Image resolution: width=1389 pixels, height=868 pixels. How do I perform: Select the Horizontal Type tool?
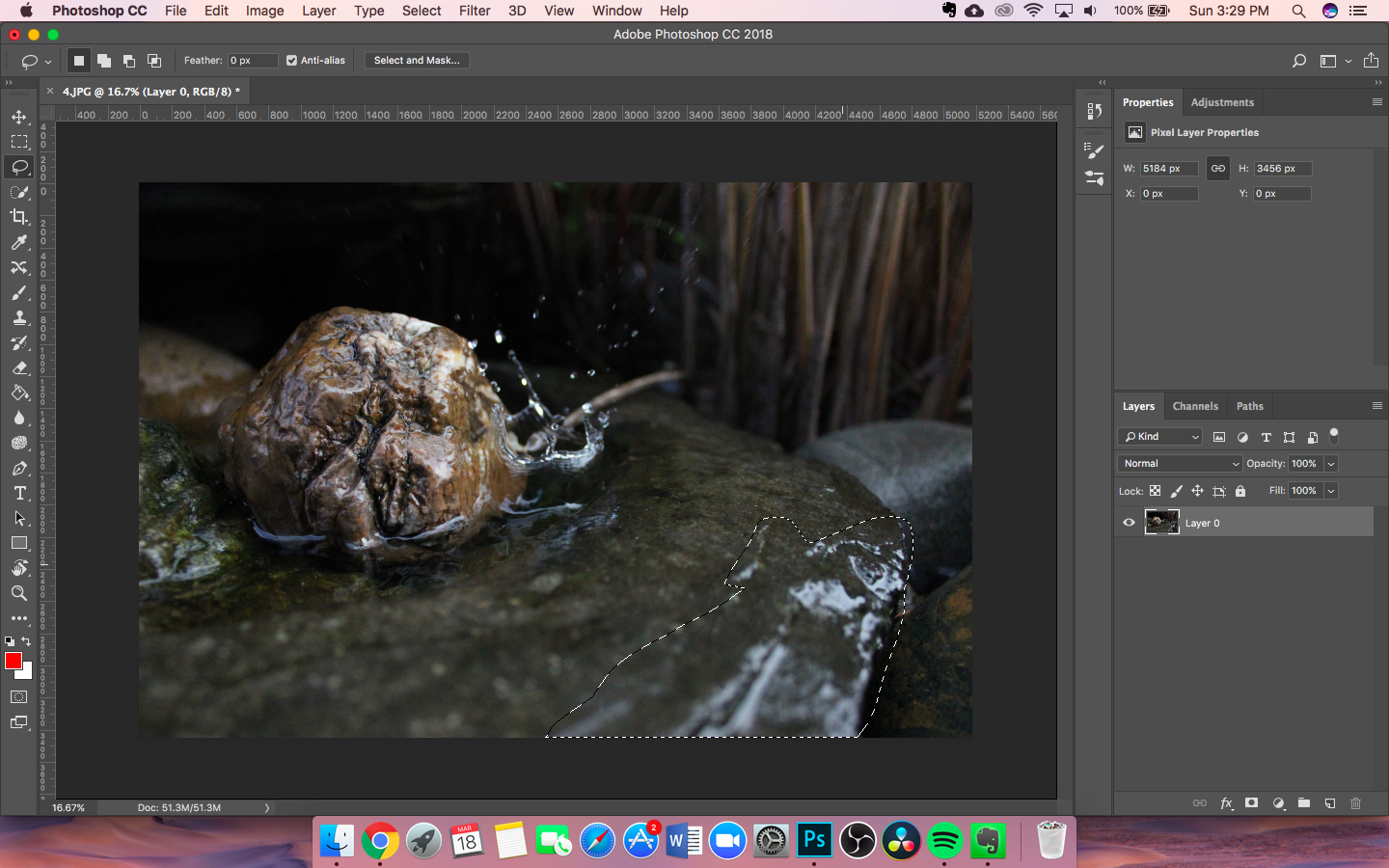tap(19, 493)
